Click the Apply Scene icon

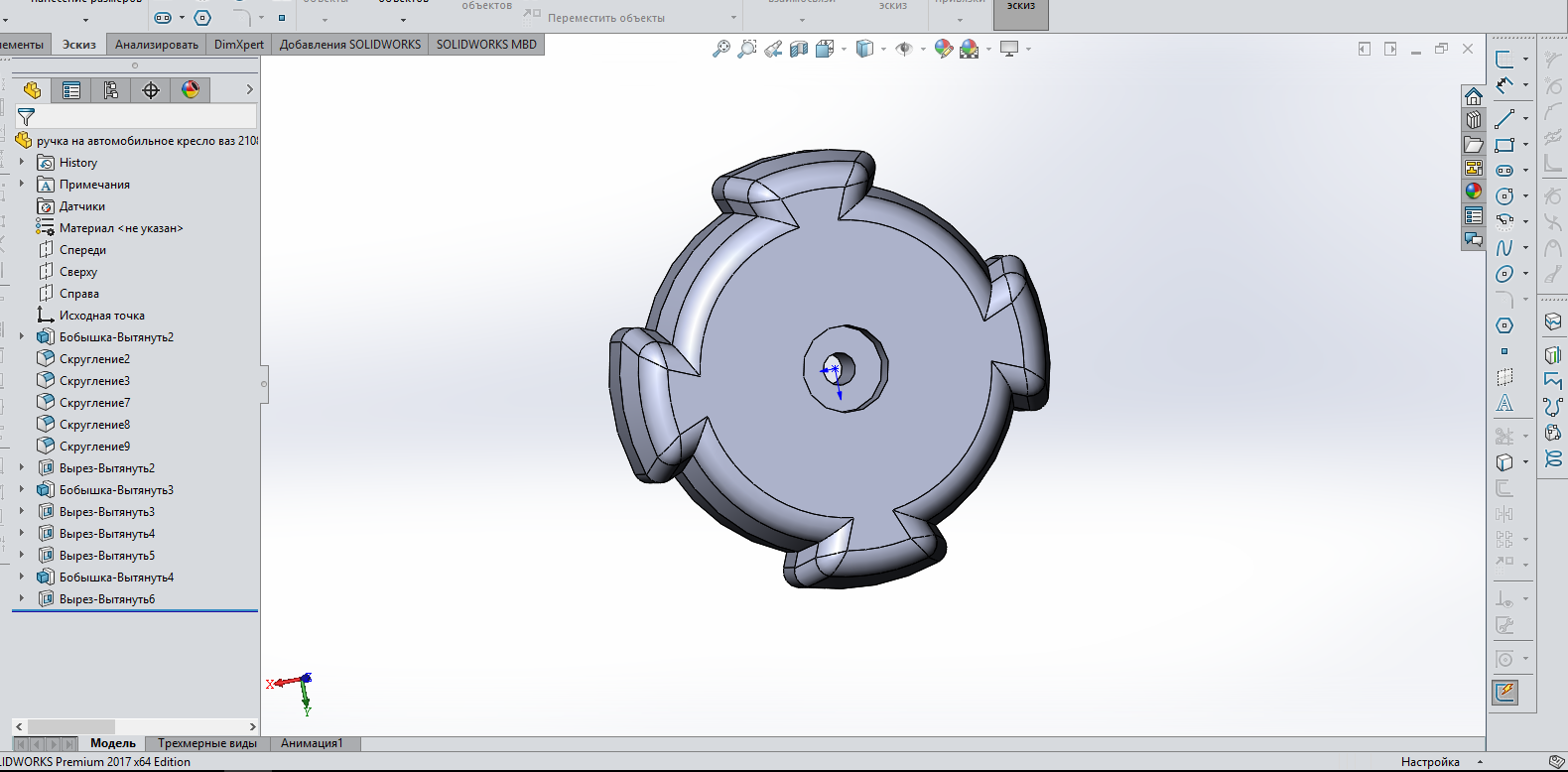pos(970,49)
